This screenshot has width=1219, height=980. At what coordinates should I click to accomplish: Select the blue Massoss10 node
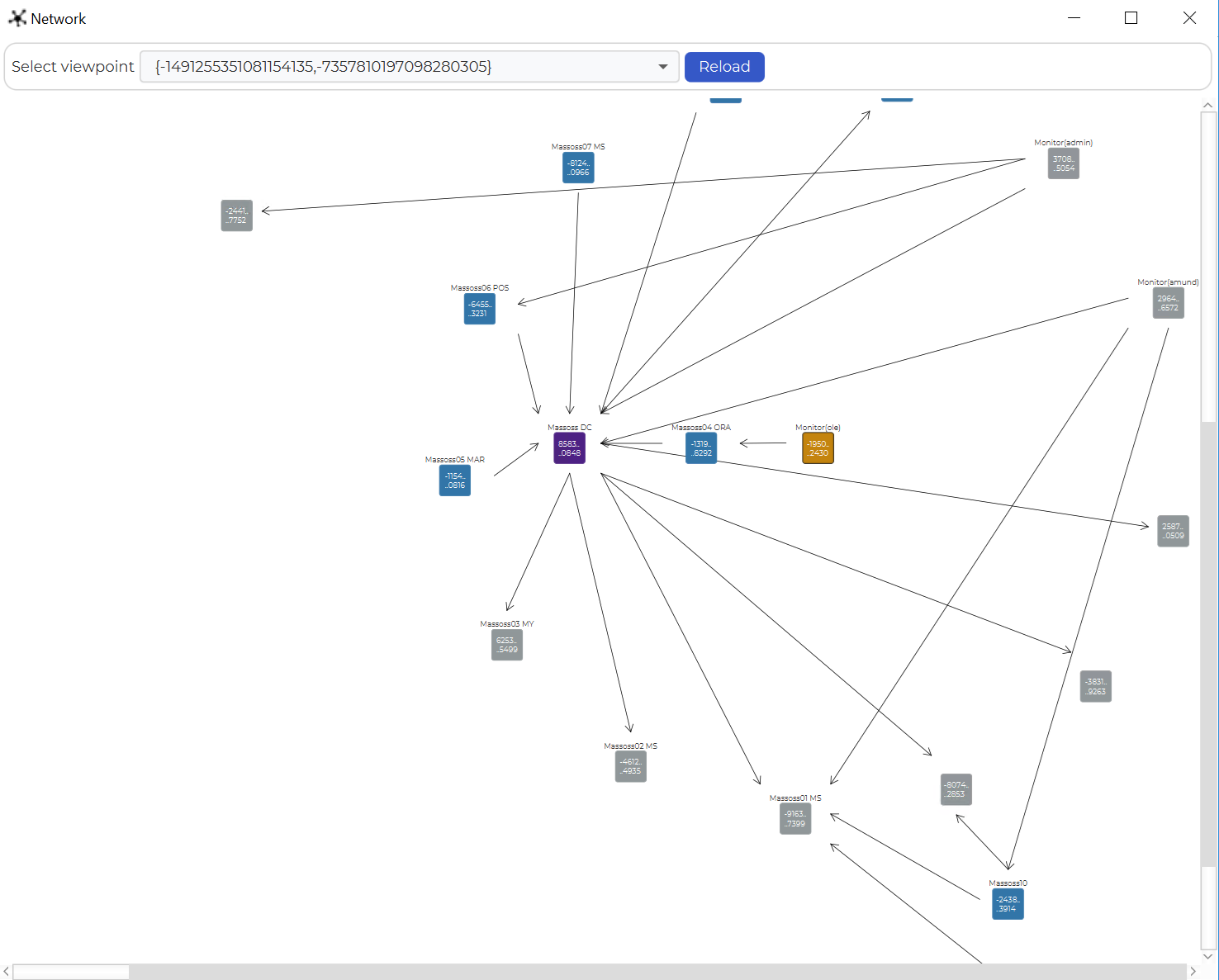pyautogui.click(x=1007, y=904)
